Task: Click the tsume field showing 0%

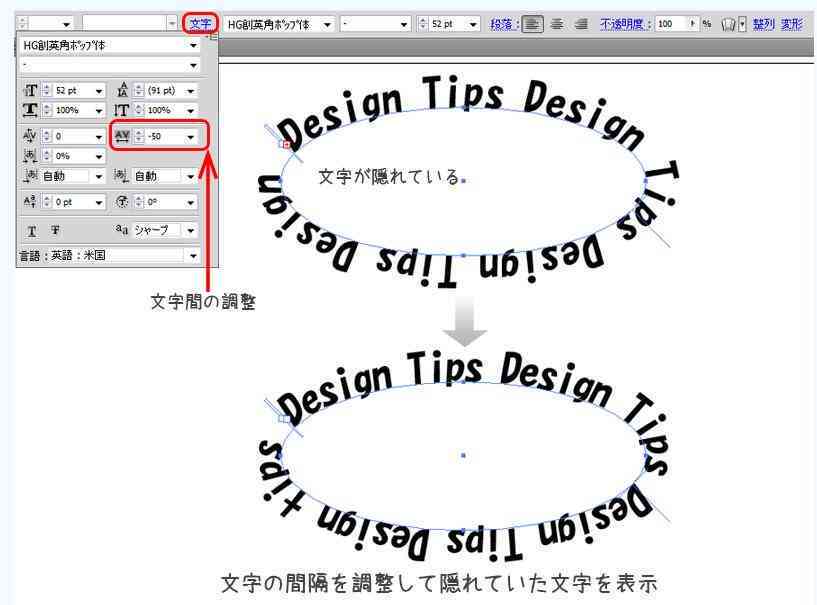Action: click(72, 156)
